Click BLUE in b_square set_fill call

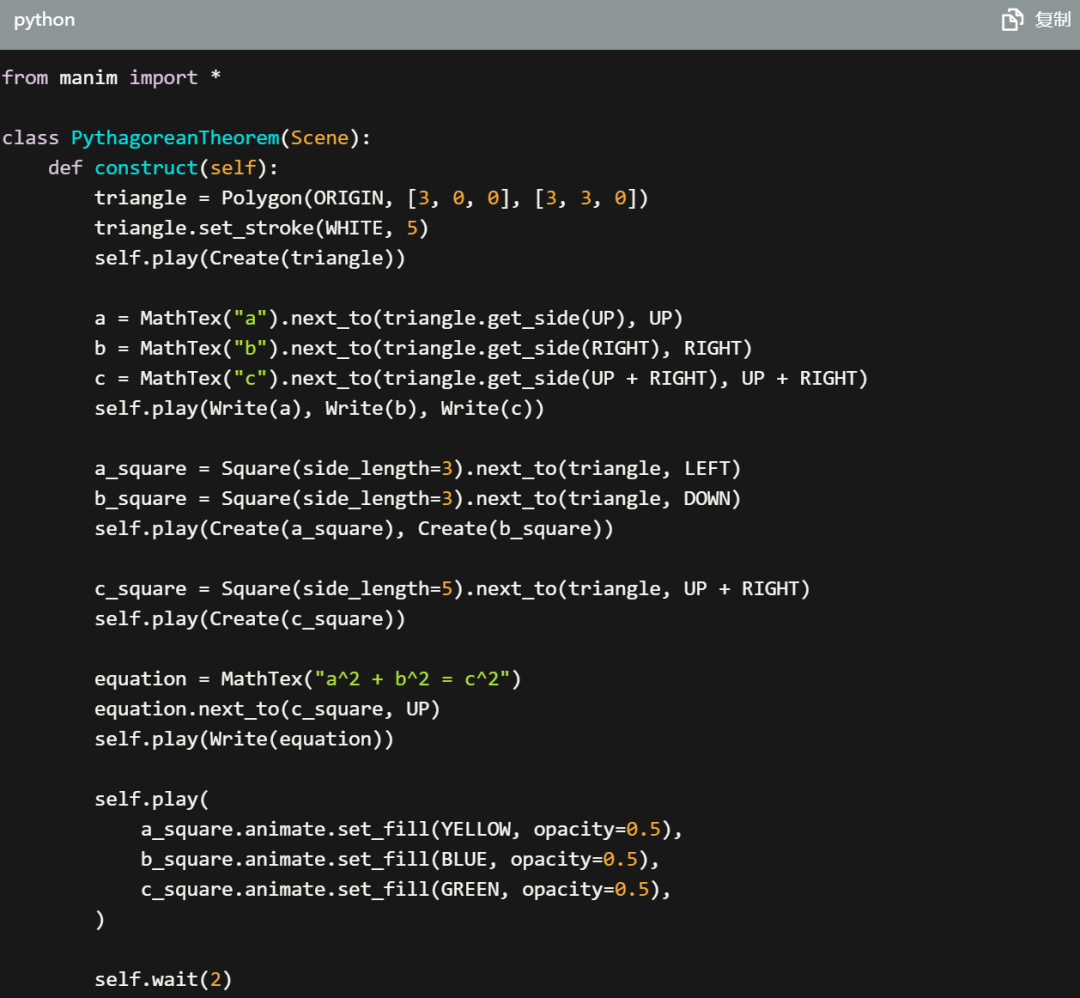464,860
